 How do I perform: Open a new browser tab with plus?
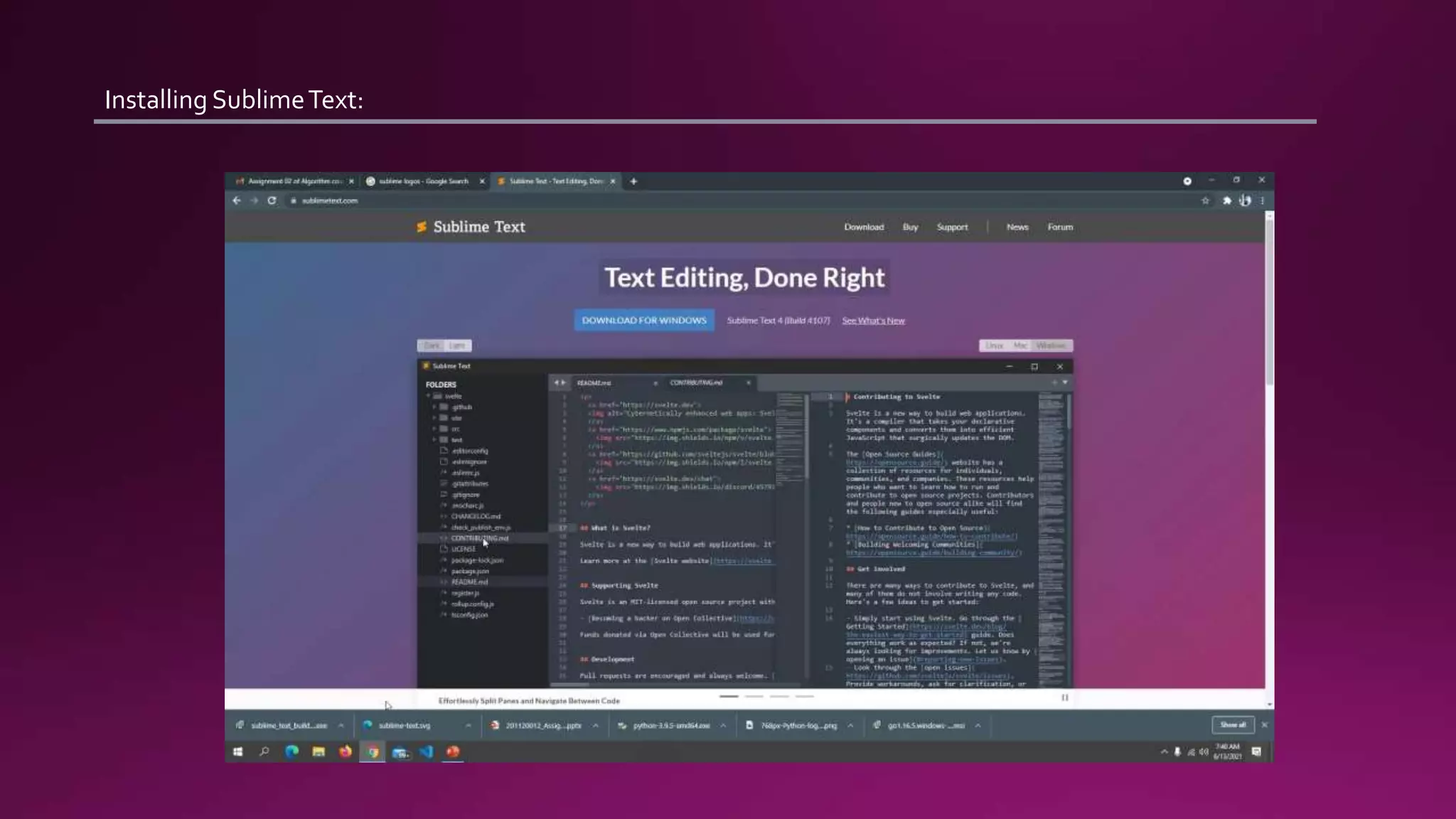coord(633,181)
